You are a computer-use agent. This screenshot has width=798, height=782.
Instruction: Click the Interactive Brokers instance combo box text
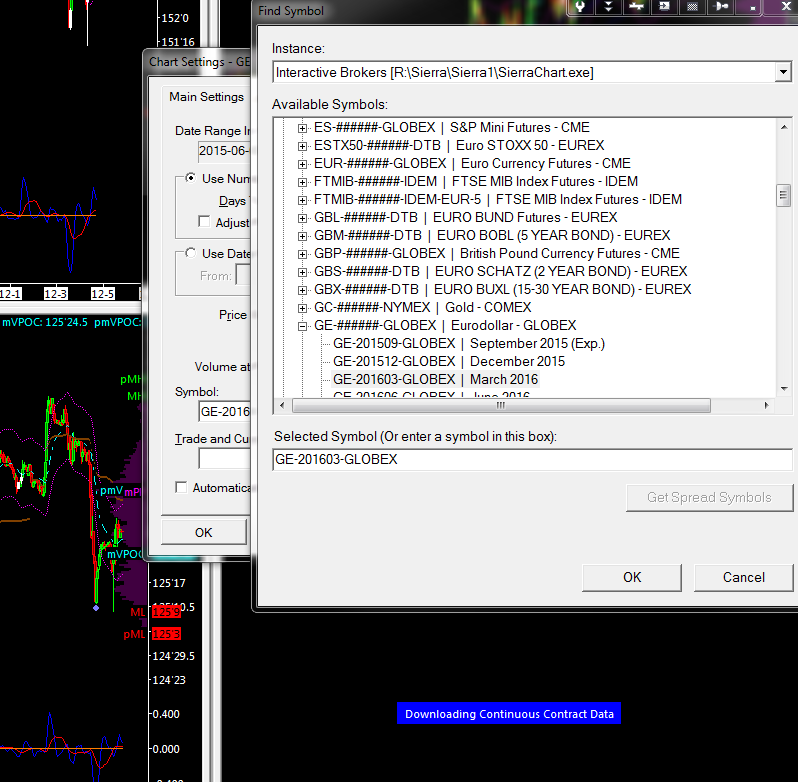click(x=434, y=72)
